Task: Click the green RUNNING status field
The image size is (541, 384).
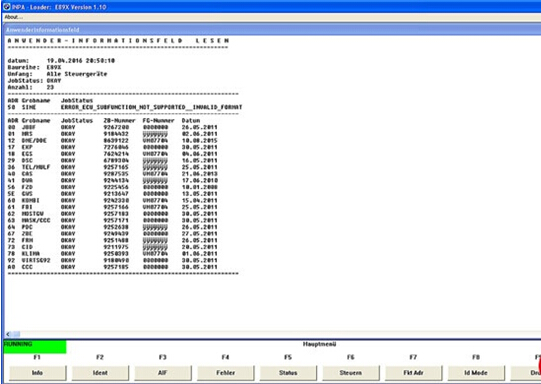Action: point(35,347)
